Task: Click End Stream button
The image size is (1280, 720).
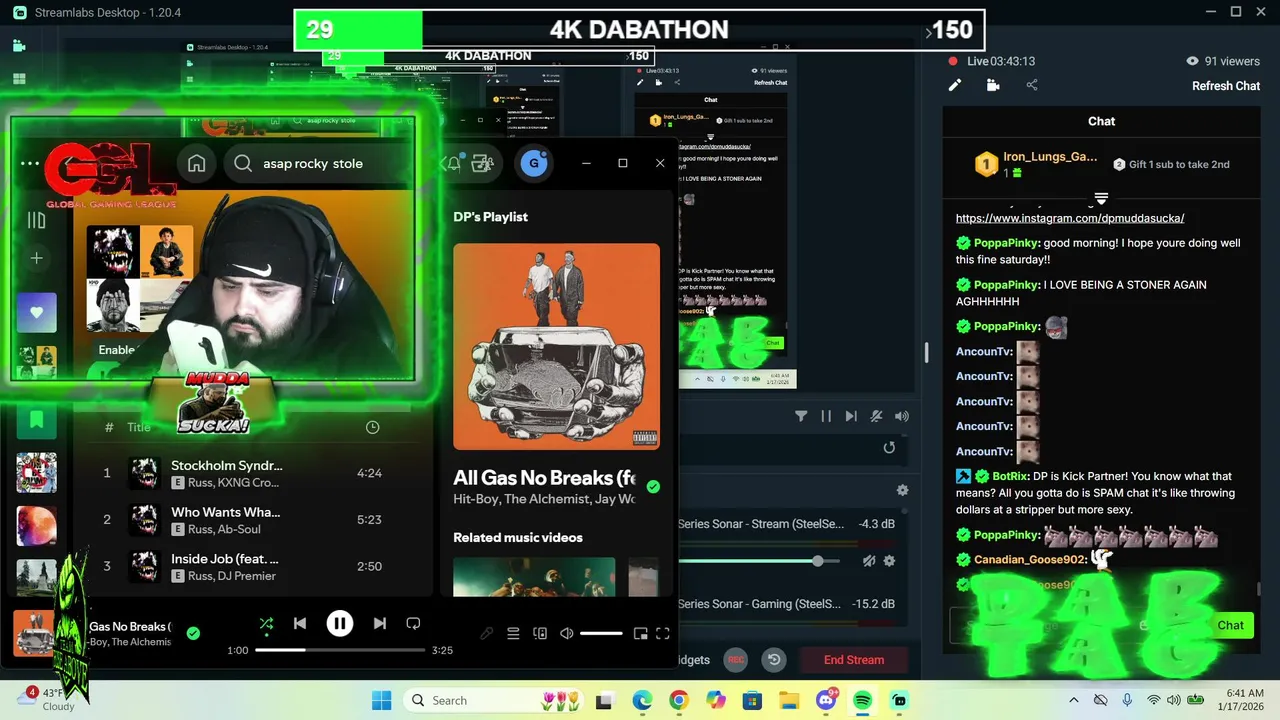Action: point(853,660)
